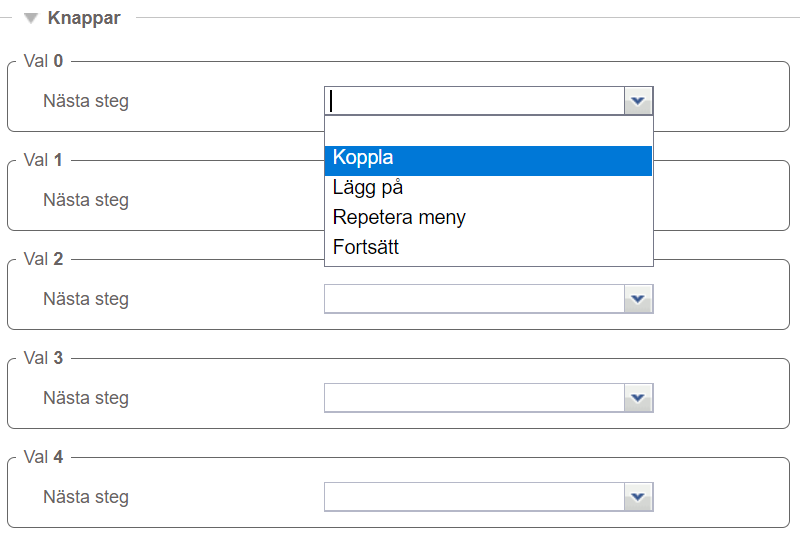Screen dimensions: 800x539
Task: Click the Val 2 Nästa steg combo field
Action: click(x=474, y=299)
